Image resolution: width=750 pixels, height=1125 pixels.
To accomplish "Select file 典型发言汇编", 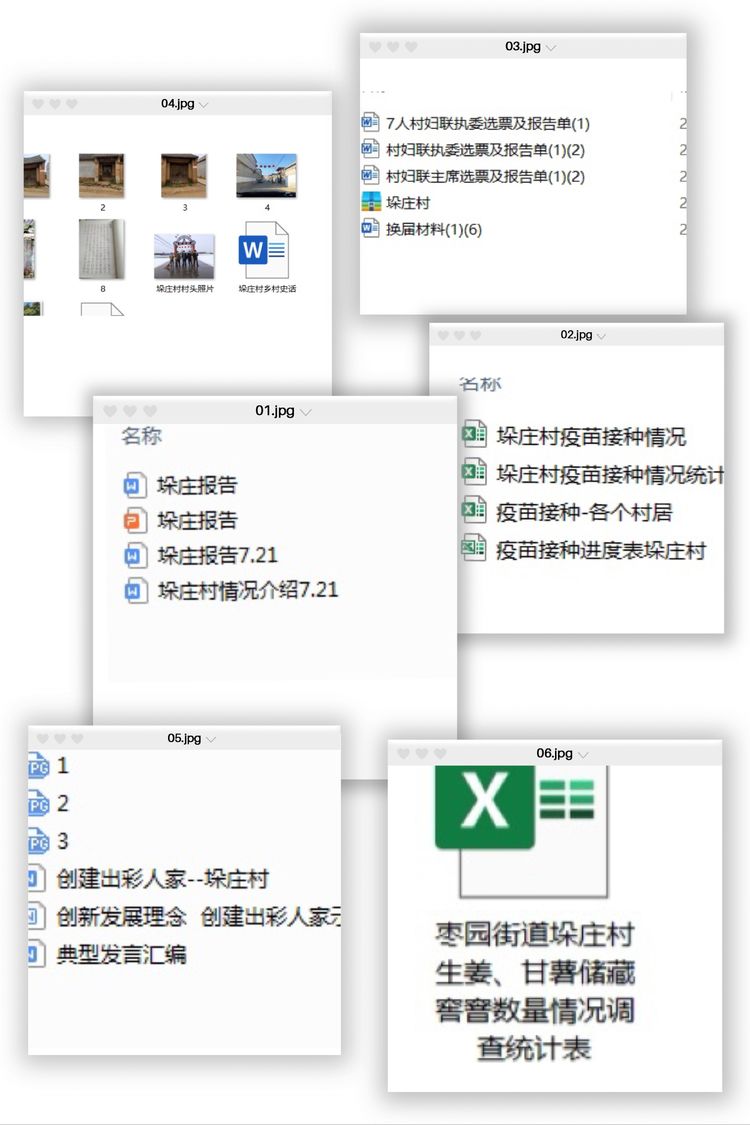I will pyautogui.click(x=121, y=954).
